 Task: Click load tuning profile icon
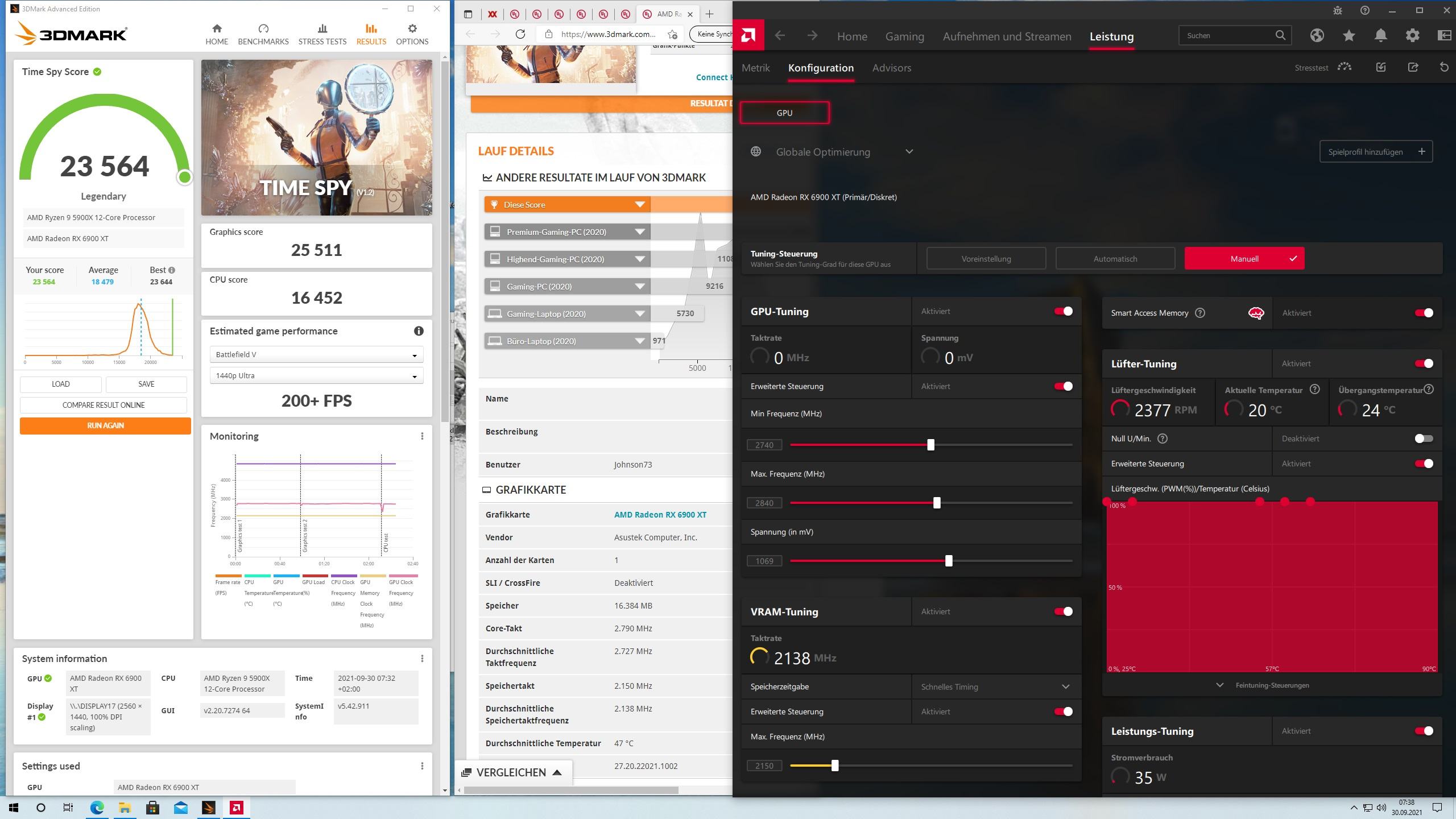(1381, 67)
